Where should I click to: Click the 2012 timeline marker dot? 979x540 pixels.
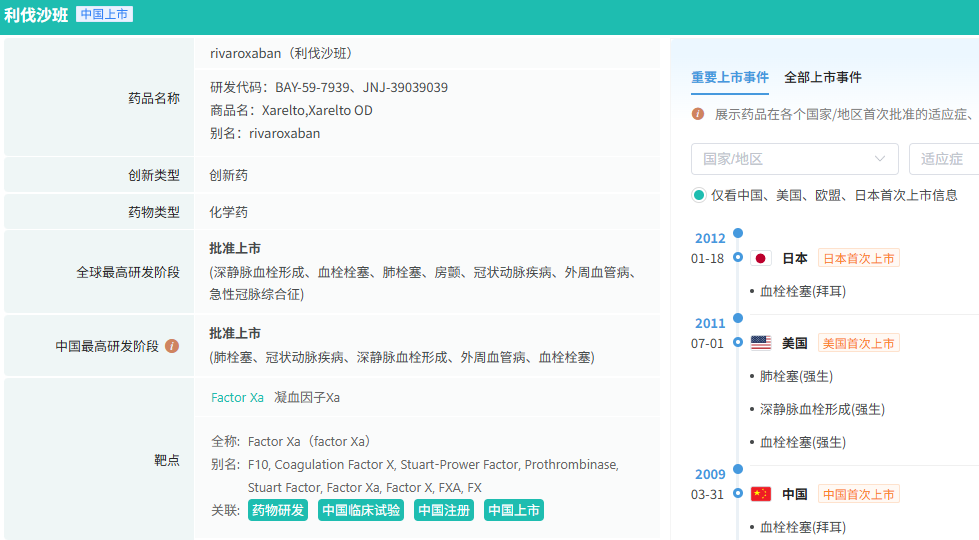coord(738,233)
